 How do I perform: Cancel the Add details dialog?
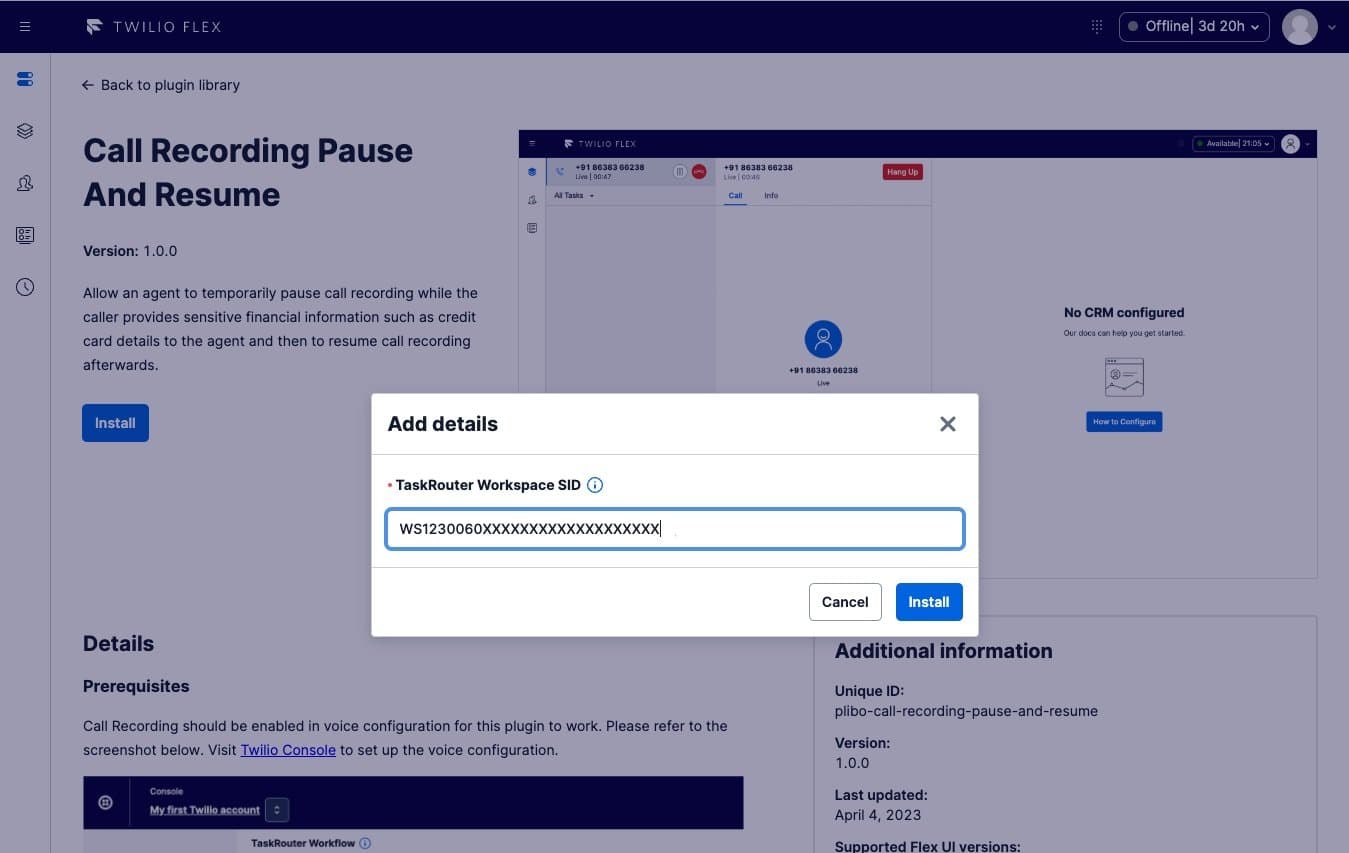click(844, 601)
